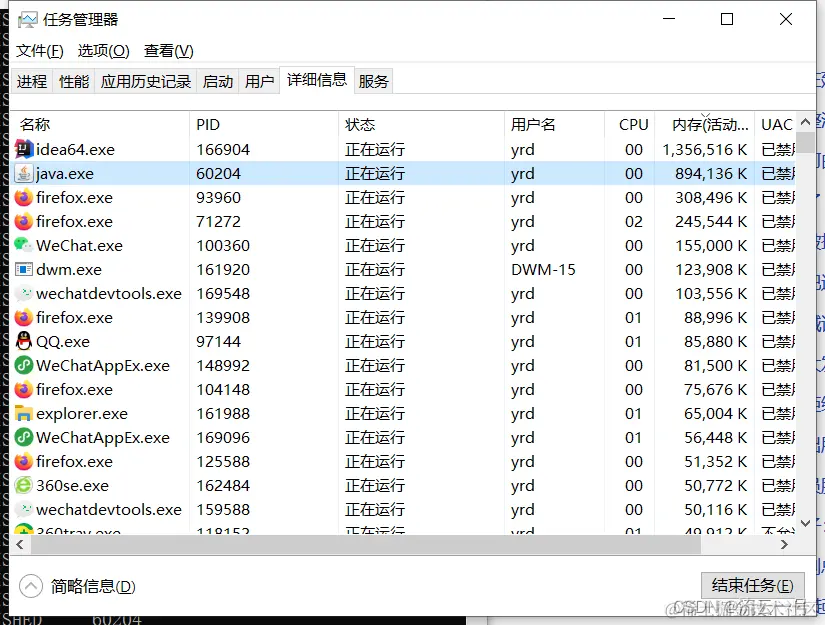Click the vertical scrollbar down arrow
This screenshot has height=625, width=825.
click(x=804, y=523)
